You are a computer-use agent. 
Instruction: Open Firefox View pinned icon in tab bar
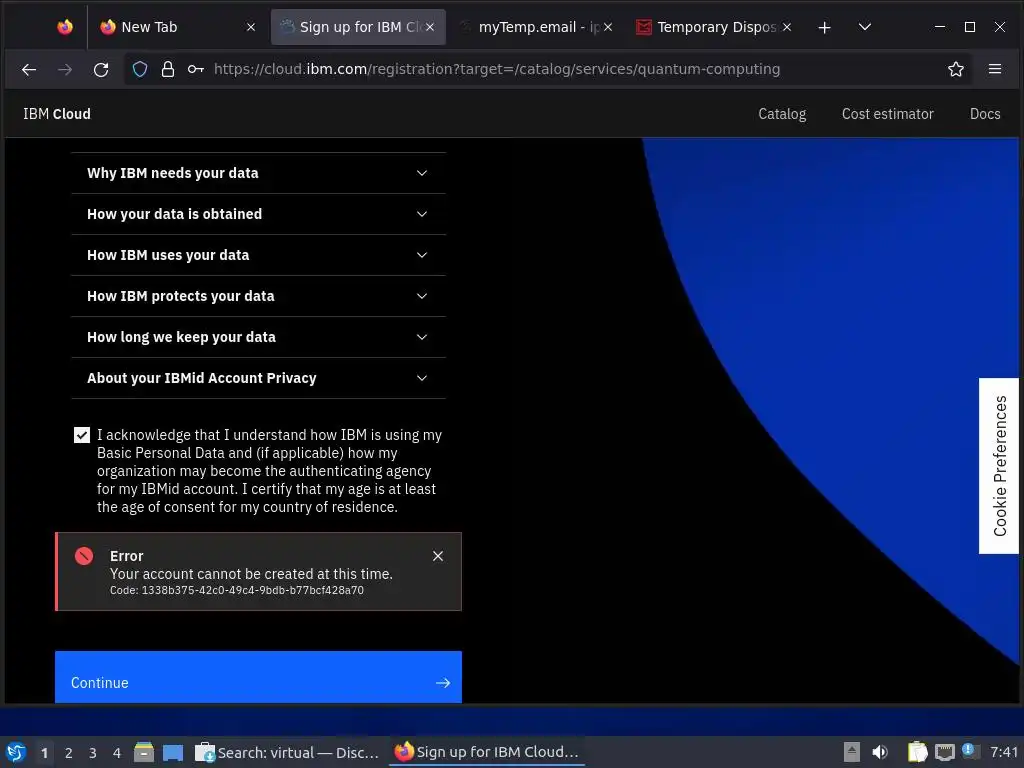(65, 27)
